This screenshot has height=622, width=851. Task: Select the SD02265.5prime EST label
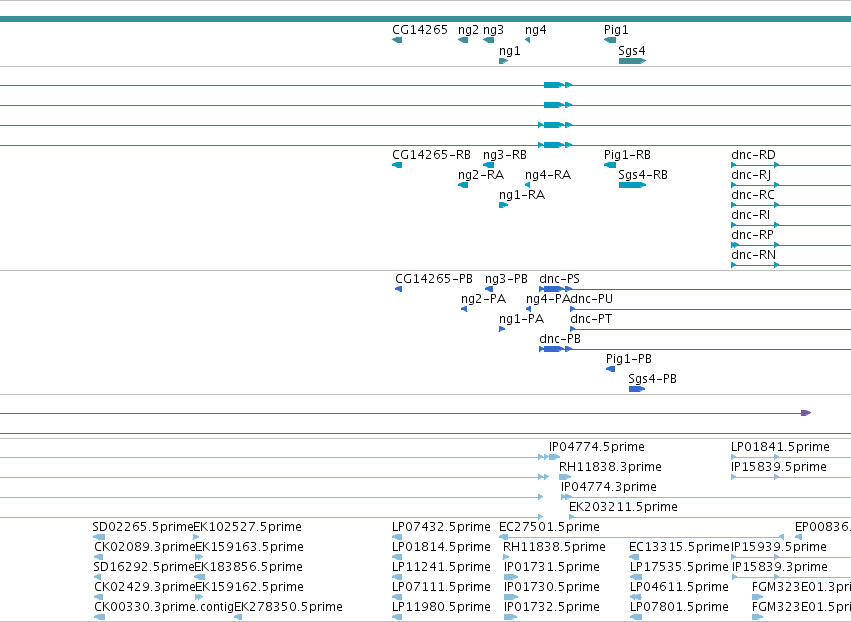click(x=143, y=528)
